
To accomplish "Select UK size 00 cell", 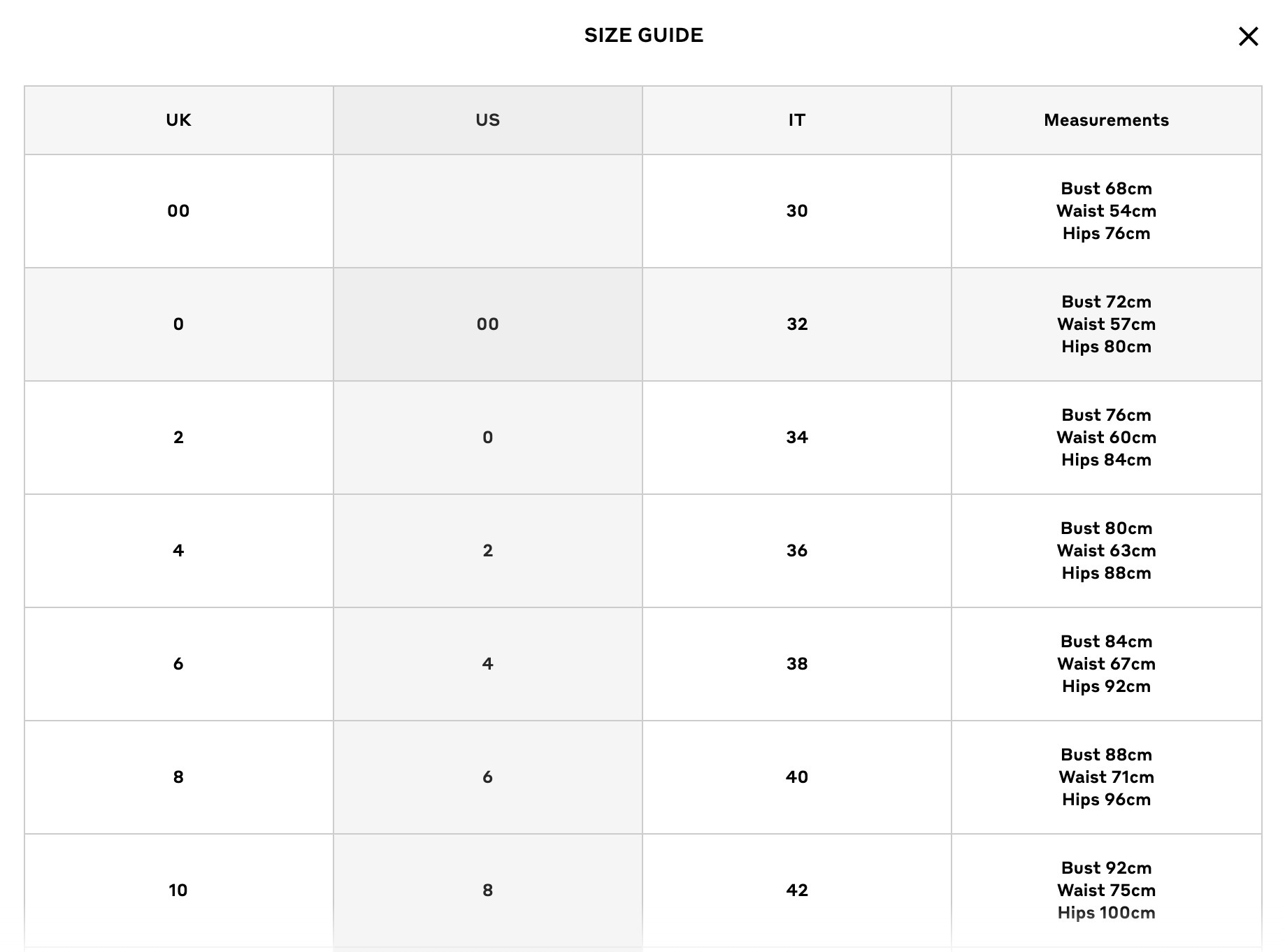I will pos(179,211).
